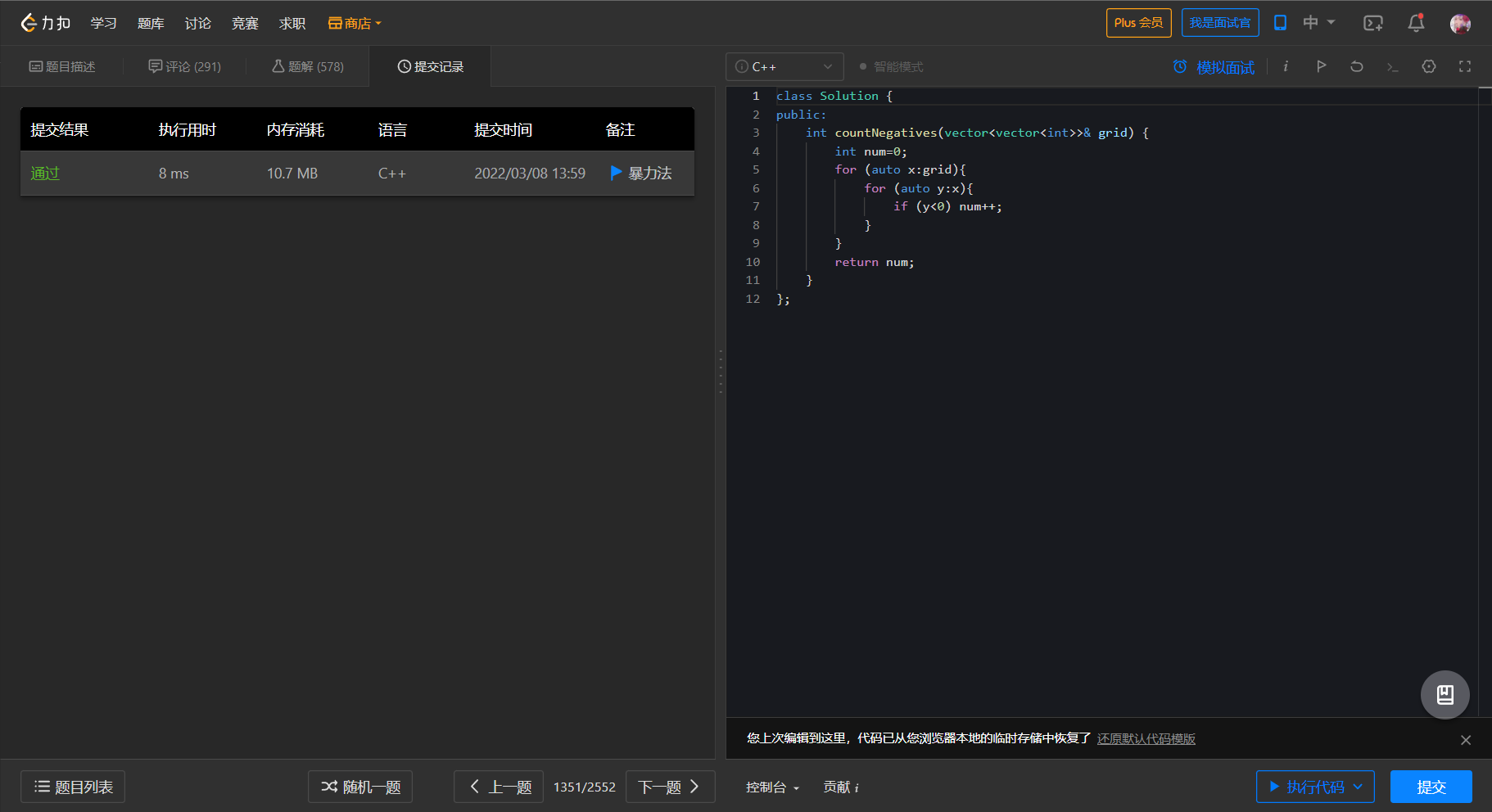Enter fullscreen editor mode
The height and width of the screenshot is (812, 1492).
pyautogui.click(x=1465, y=66)
